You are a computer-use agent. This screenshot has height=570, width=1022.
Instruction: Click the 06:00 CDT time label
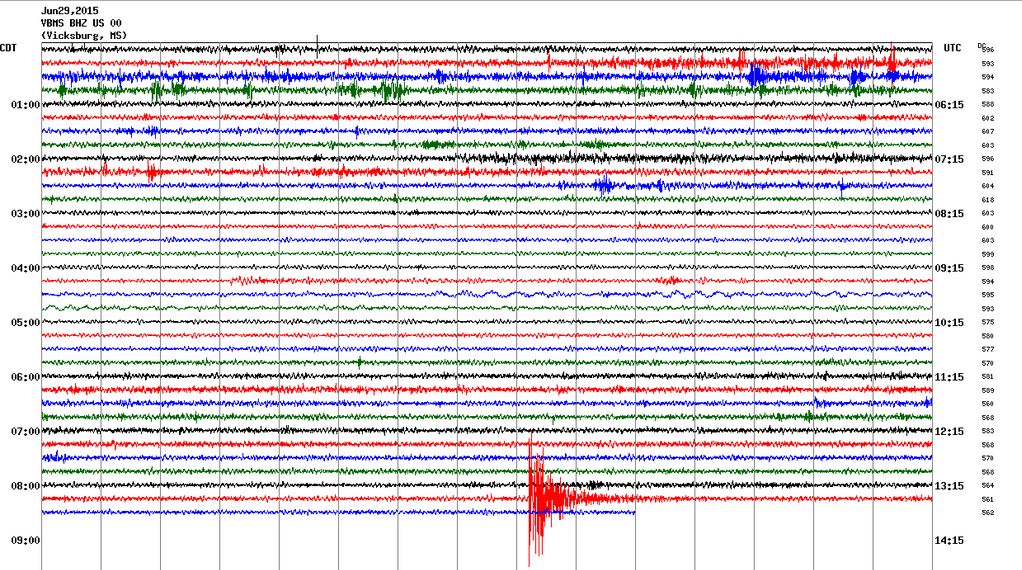[25, 377]
